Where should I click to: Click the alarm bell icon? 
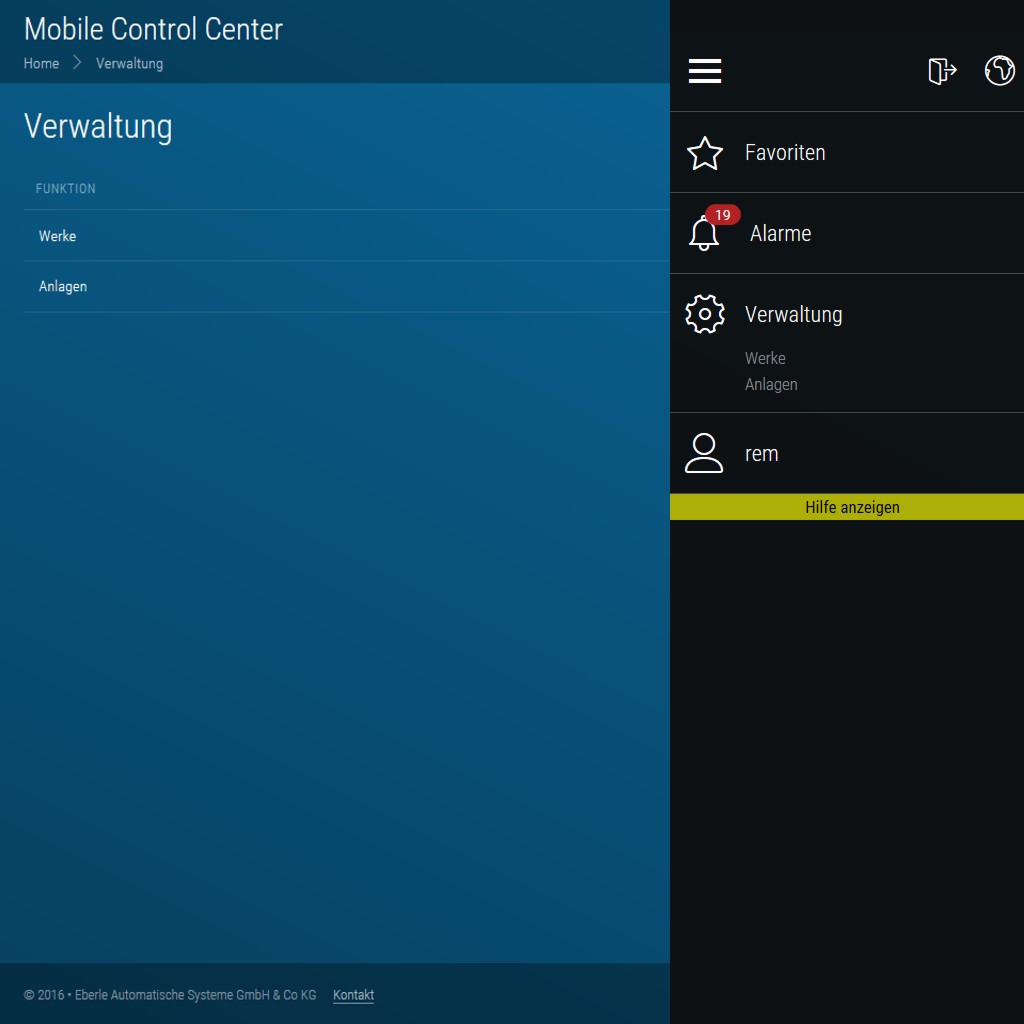click(703, 234)
